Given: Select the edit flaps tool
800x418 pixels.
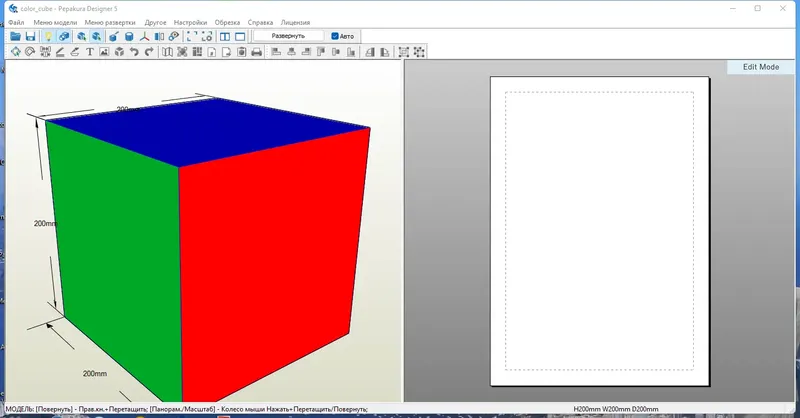Looking at the screenshot, I should click(74, 52).
